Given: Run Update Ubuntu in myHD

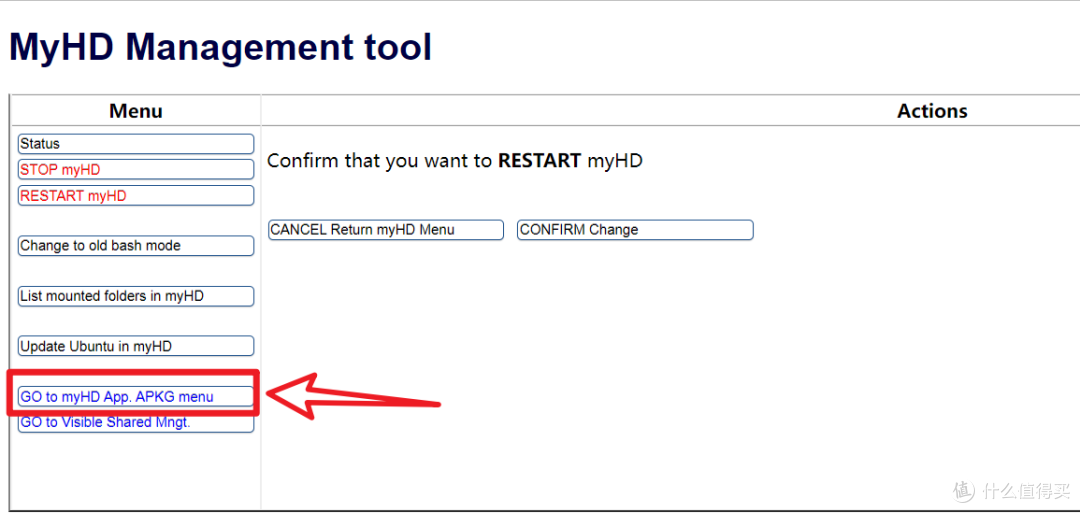Looking at the screenshot, I should (x=136, y=347).
